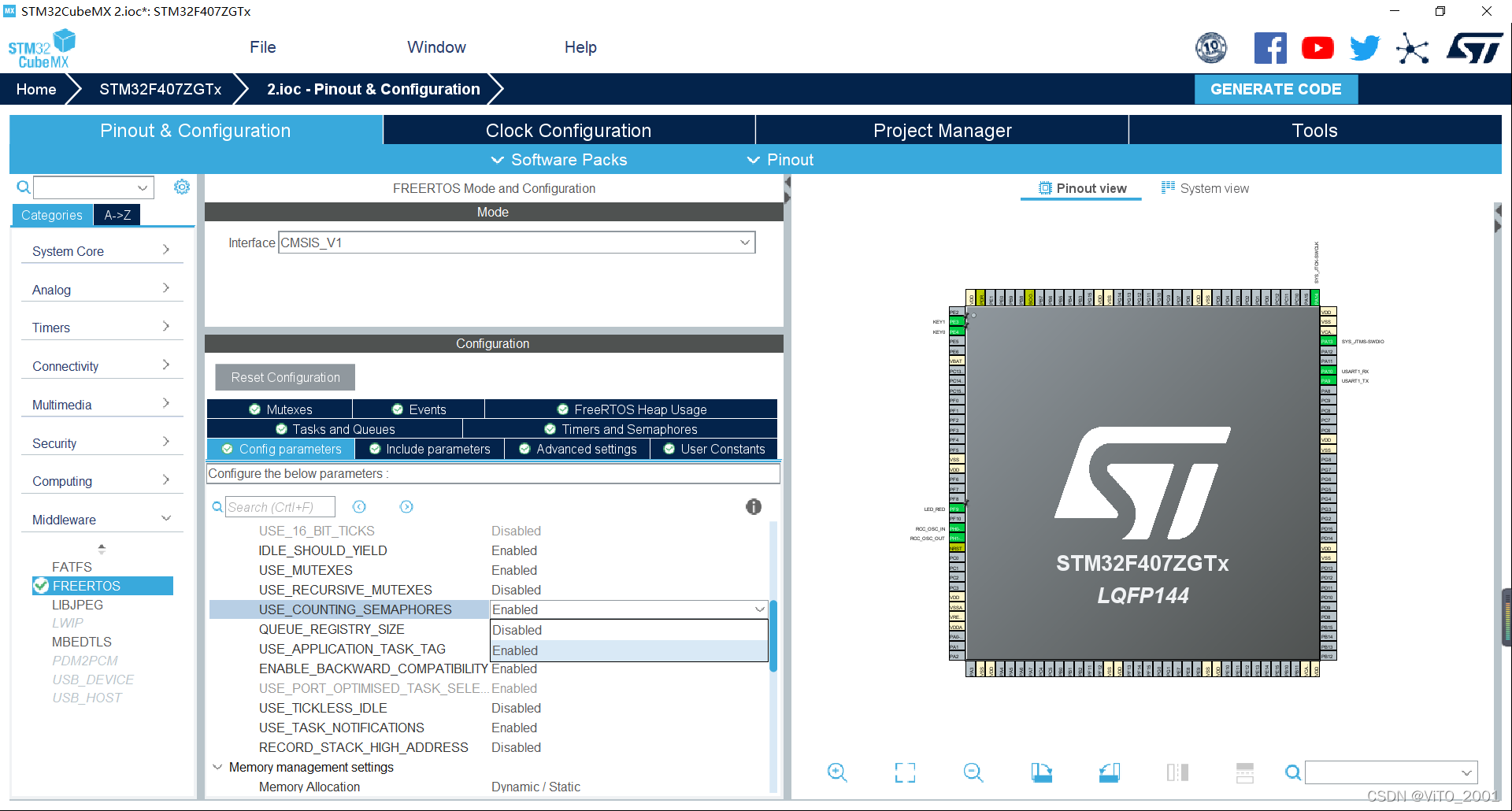
Task: Open the FreeRTOS Heap Usage tab
Action: click(631, 409)
